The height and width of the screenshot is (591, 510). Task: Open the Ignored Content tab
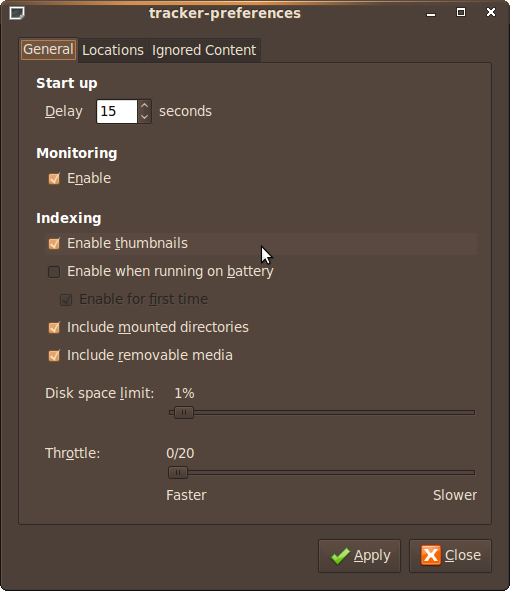tap(204, 50)
